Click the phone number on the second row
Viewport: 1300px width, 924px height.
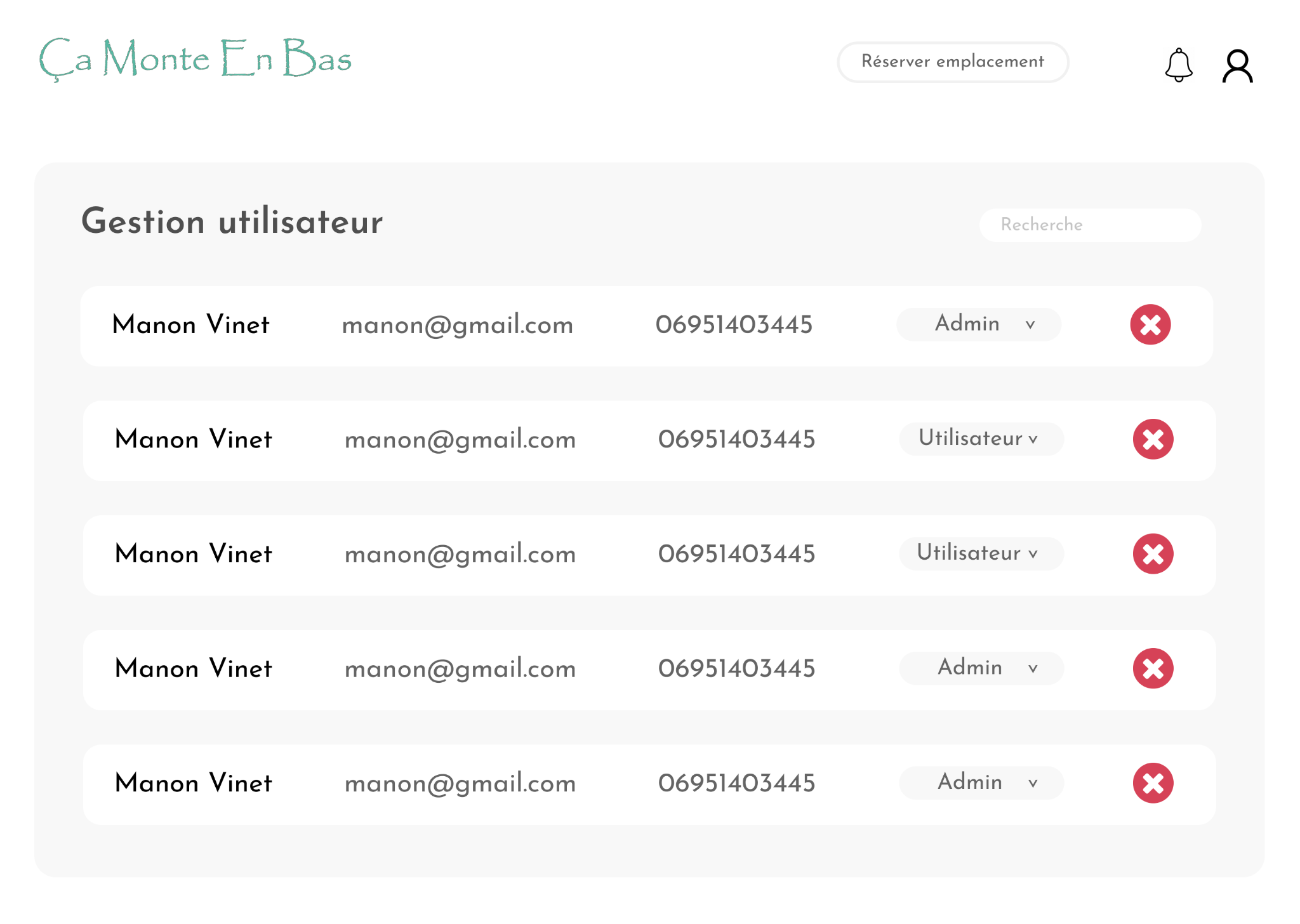(x=735, y=439)
